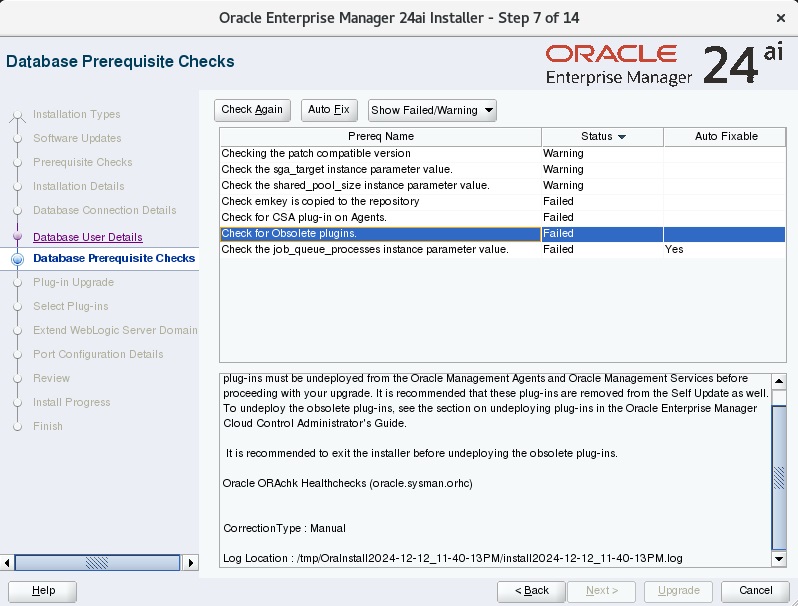798x606 pixels.
Task: Cancel the installer
Action: pyautogui.click(x=756, y=591)
